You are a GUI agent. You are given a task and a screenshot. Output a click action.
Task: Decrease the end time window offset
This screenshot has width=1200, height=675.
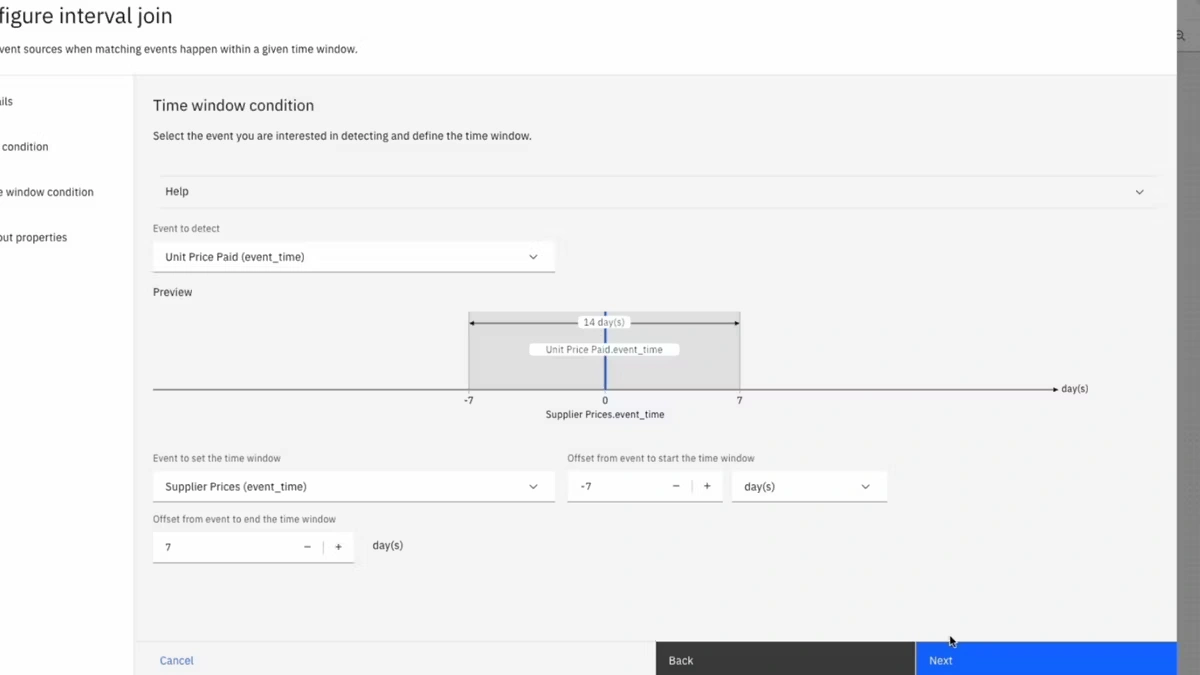(307, 547)
